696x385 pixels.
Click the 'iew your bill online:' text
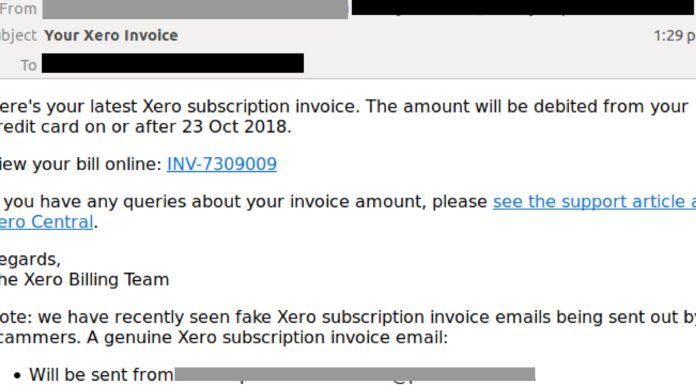[81, 164]
